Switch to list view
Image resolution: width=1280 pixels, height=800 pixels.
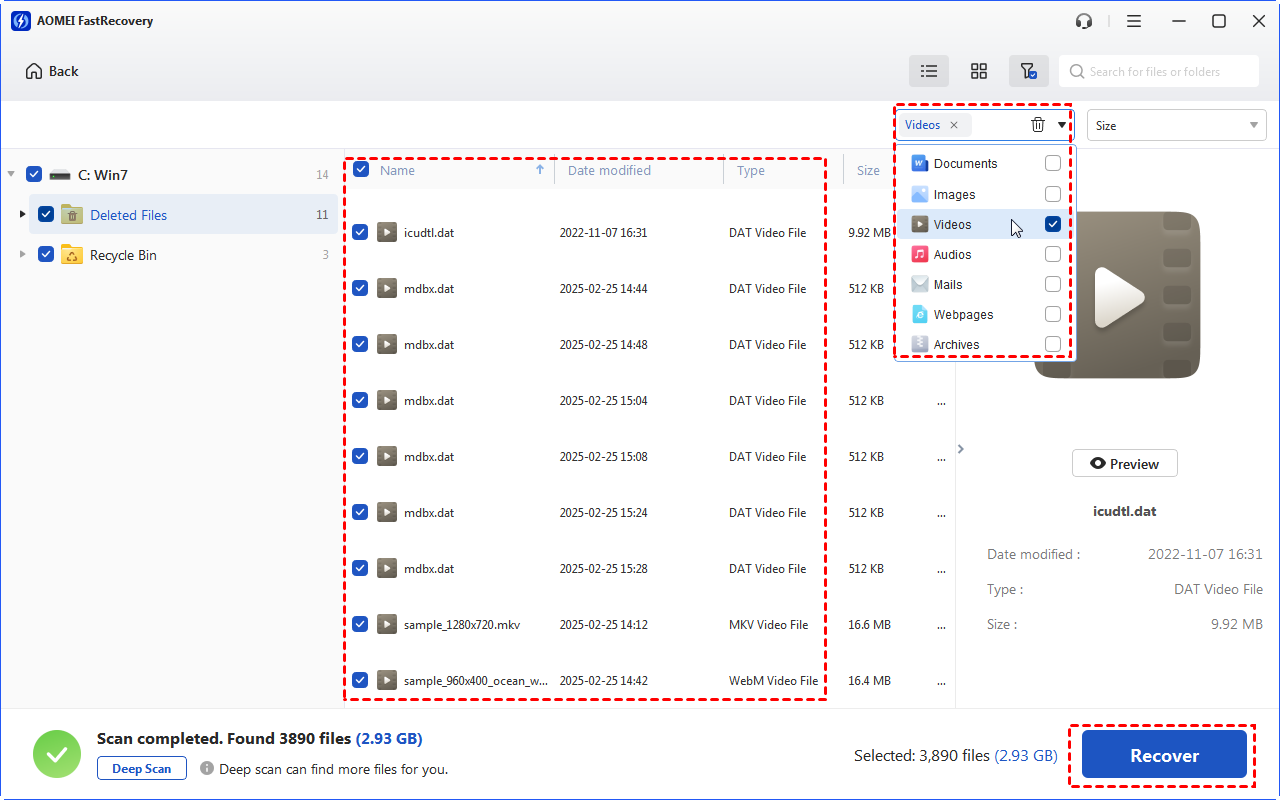[x=929, y=71]
